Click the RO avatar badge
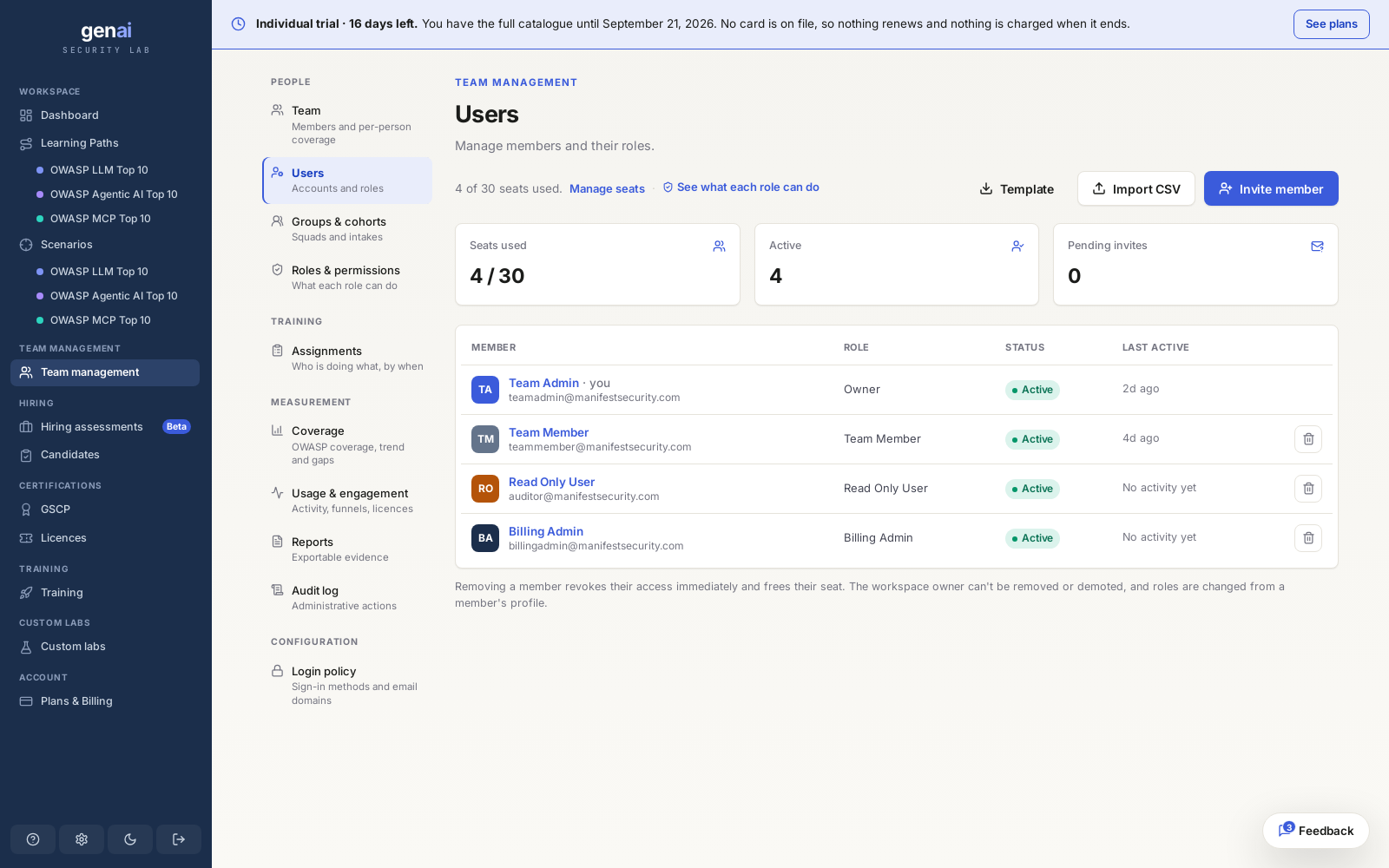Screen dimensions: 1389x868 click(x=485, y=489)
